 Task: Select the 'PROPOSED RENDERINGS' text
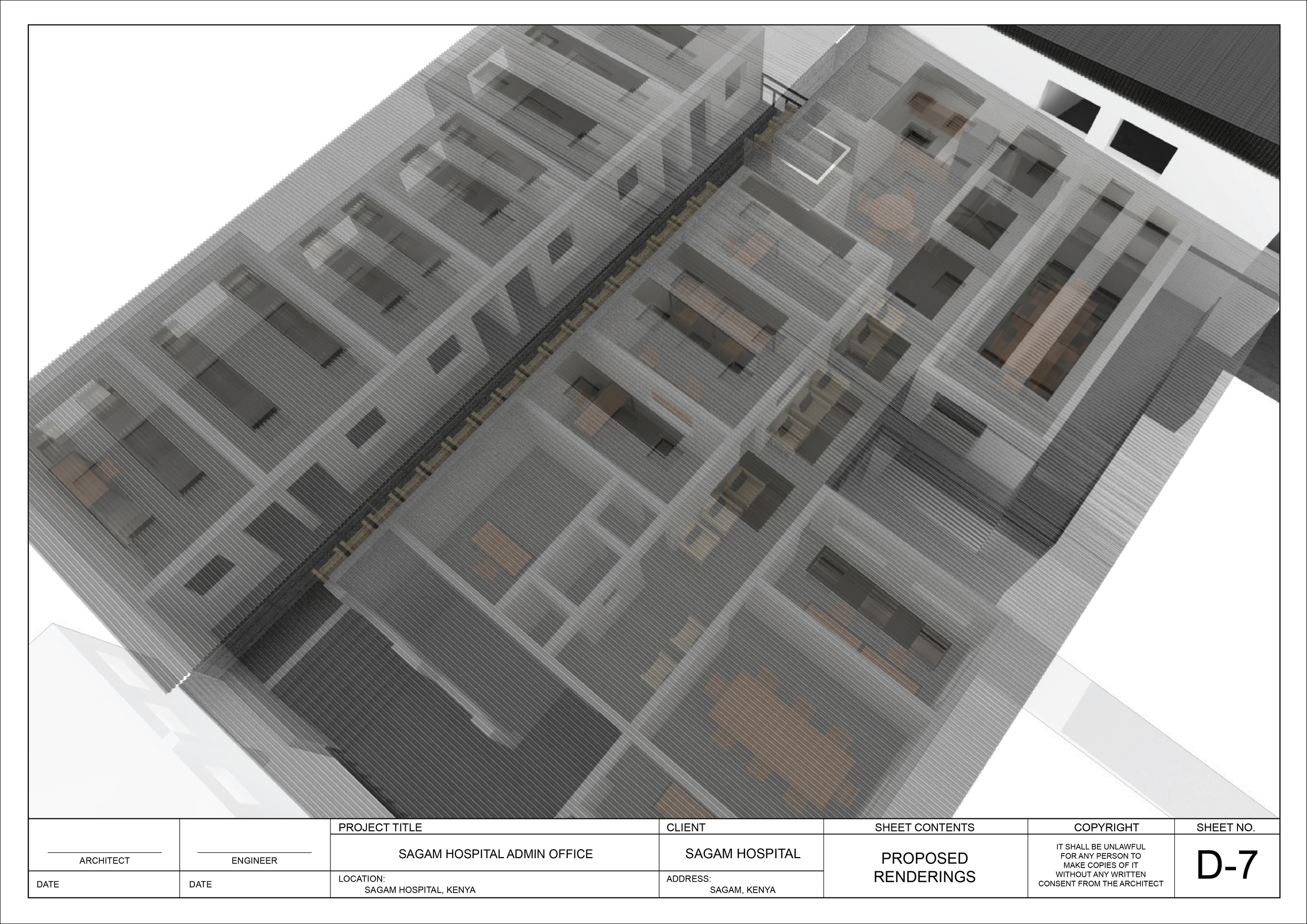pos(924,868)
